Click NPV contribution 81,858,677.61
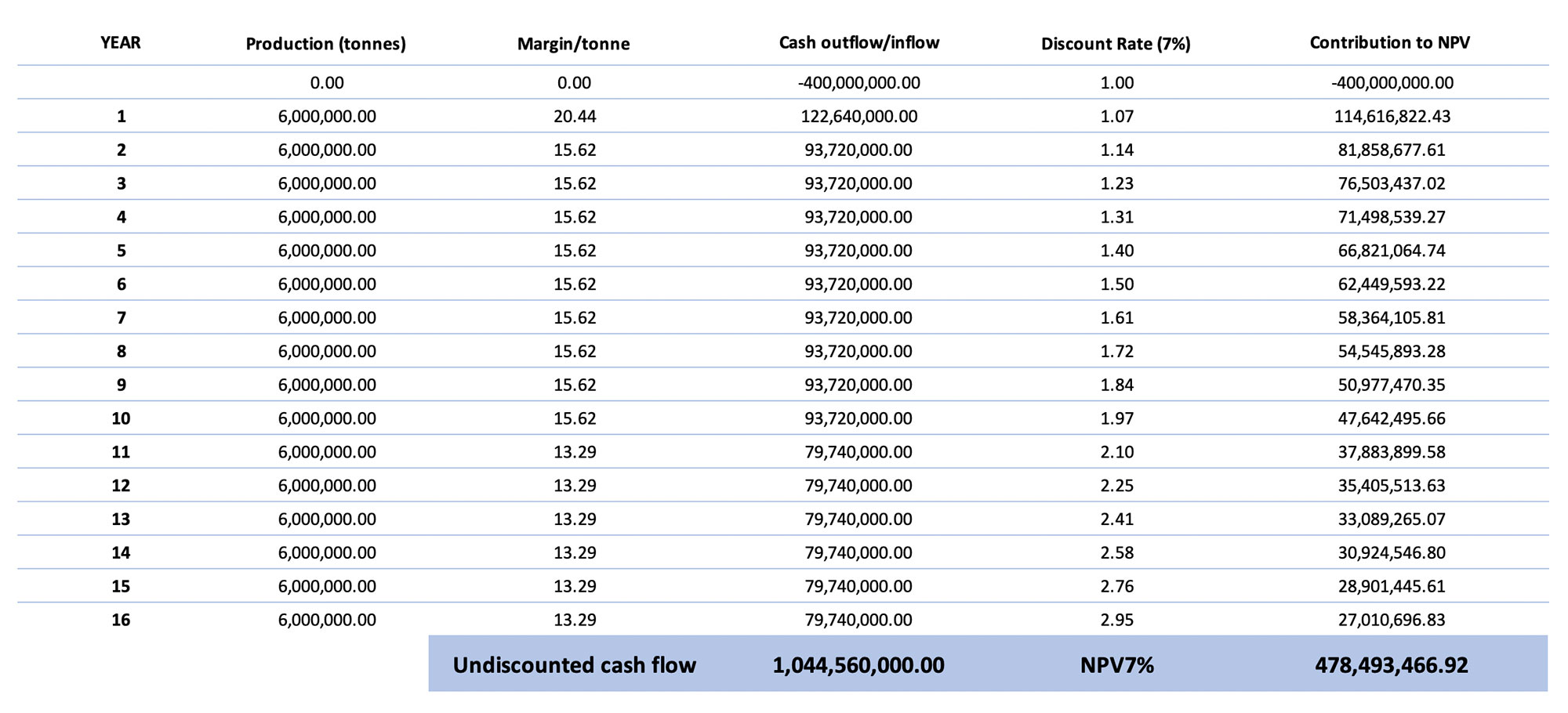 [1392, 150]
